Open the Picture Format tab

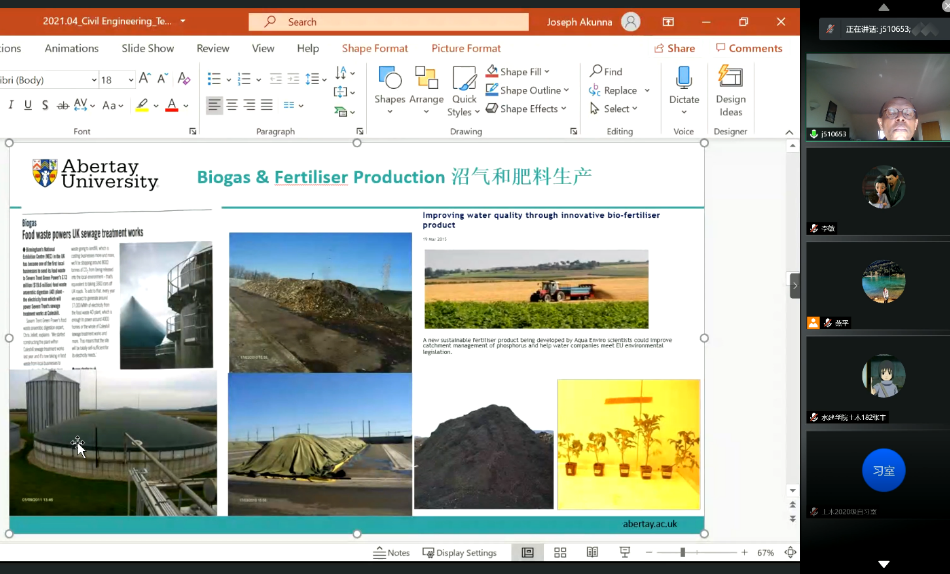coord(466,48)
